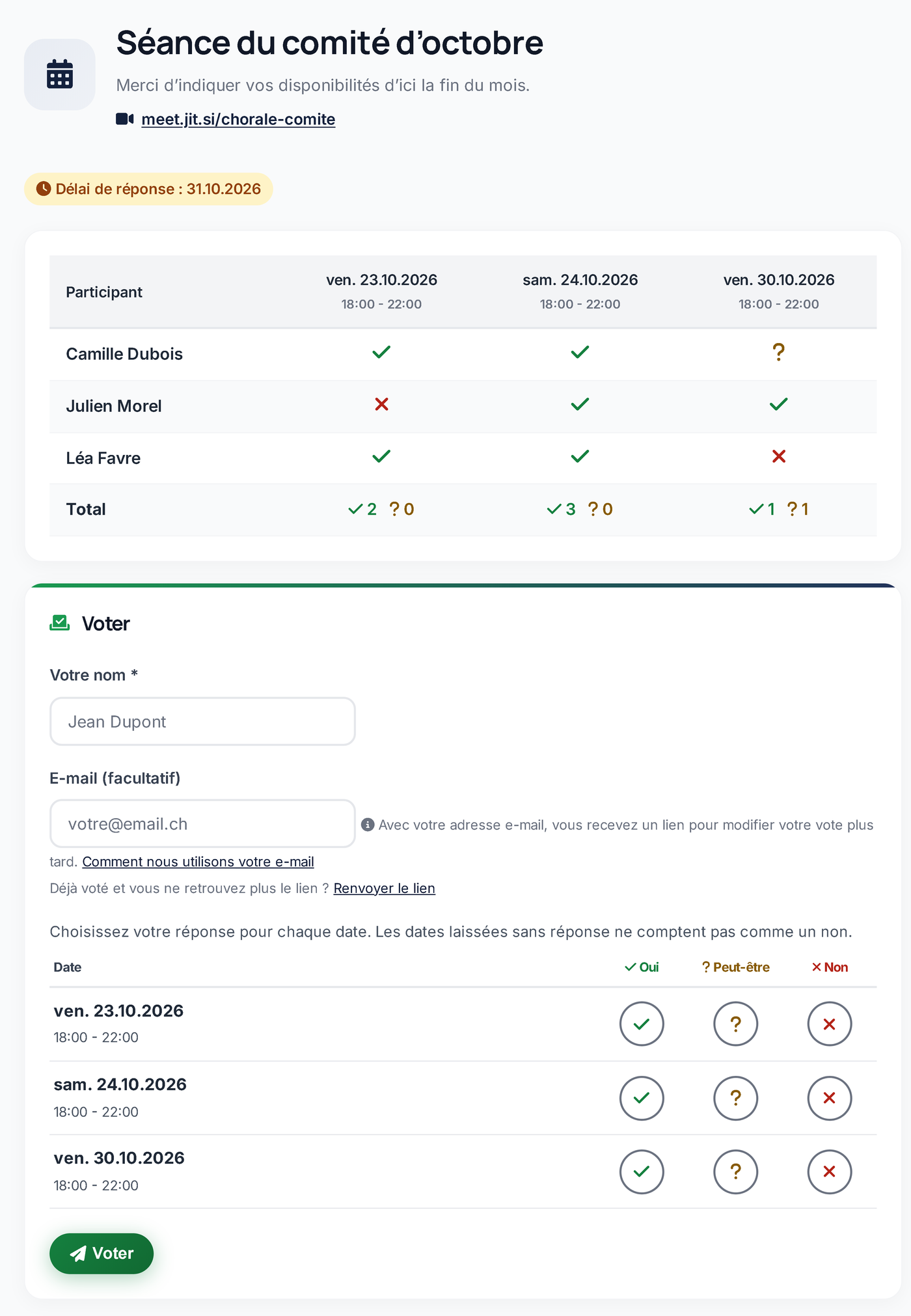Click the 'Peut-être' column header in vote form
This screenshot has width=911, height=1316.
[x=736, y=967]
